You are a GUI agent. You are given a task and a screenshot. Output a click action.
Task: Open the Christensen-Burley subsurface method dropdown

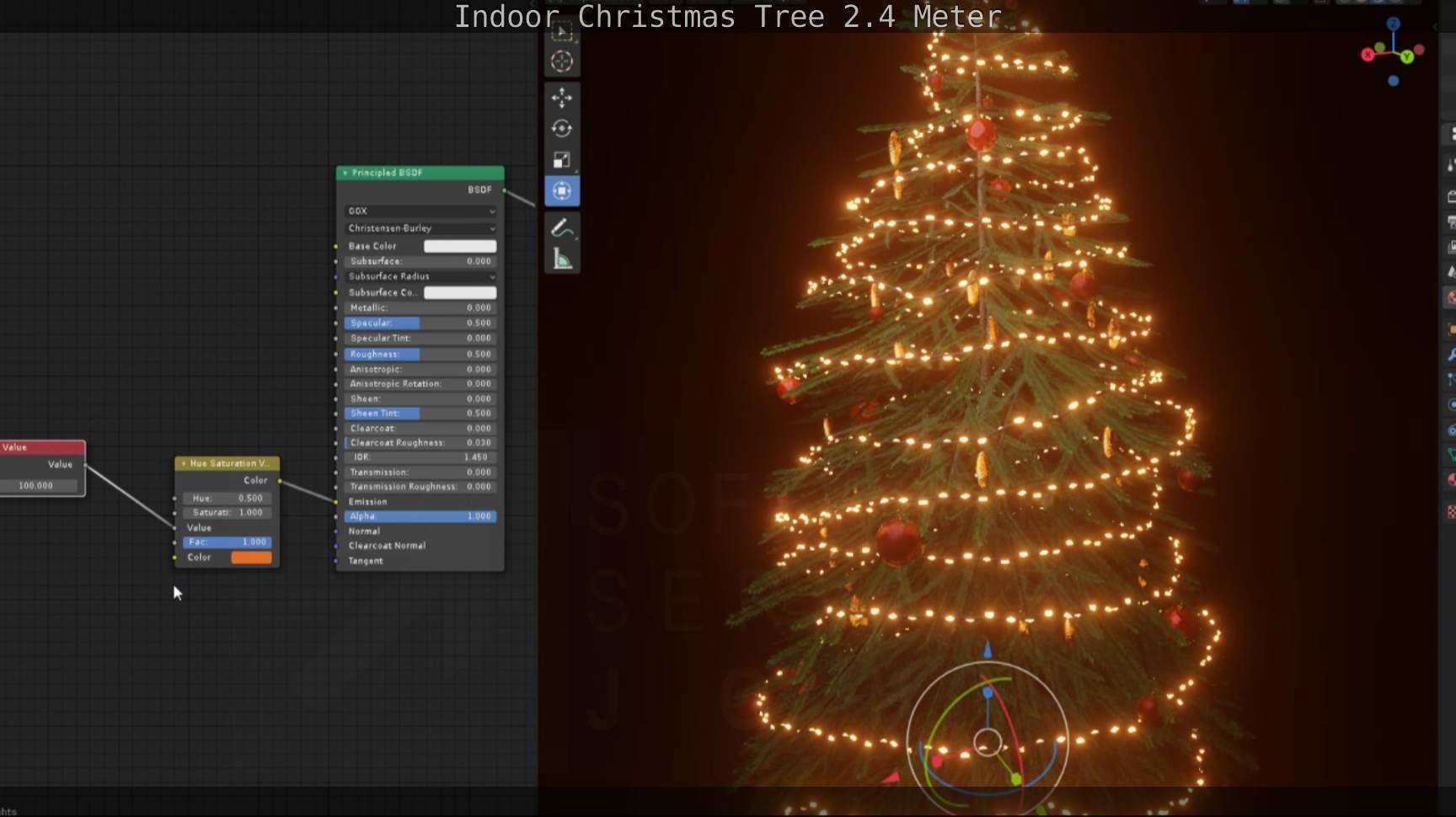[x=420, y=228]
